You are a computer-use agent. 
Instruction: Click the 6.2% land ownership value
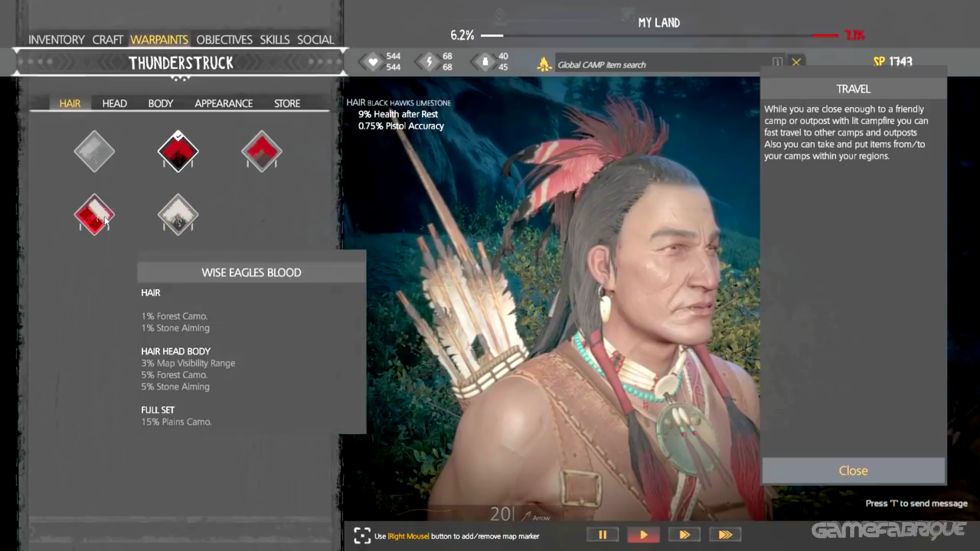pos(462,35)
